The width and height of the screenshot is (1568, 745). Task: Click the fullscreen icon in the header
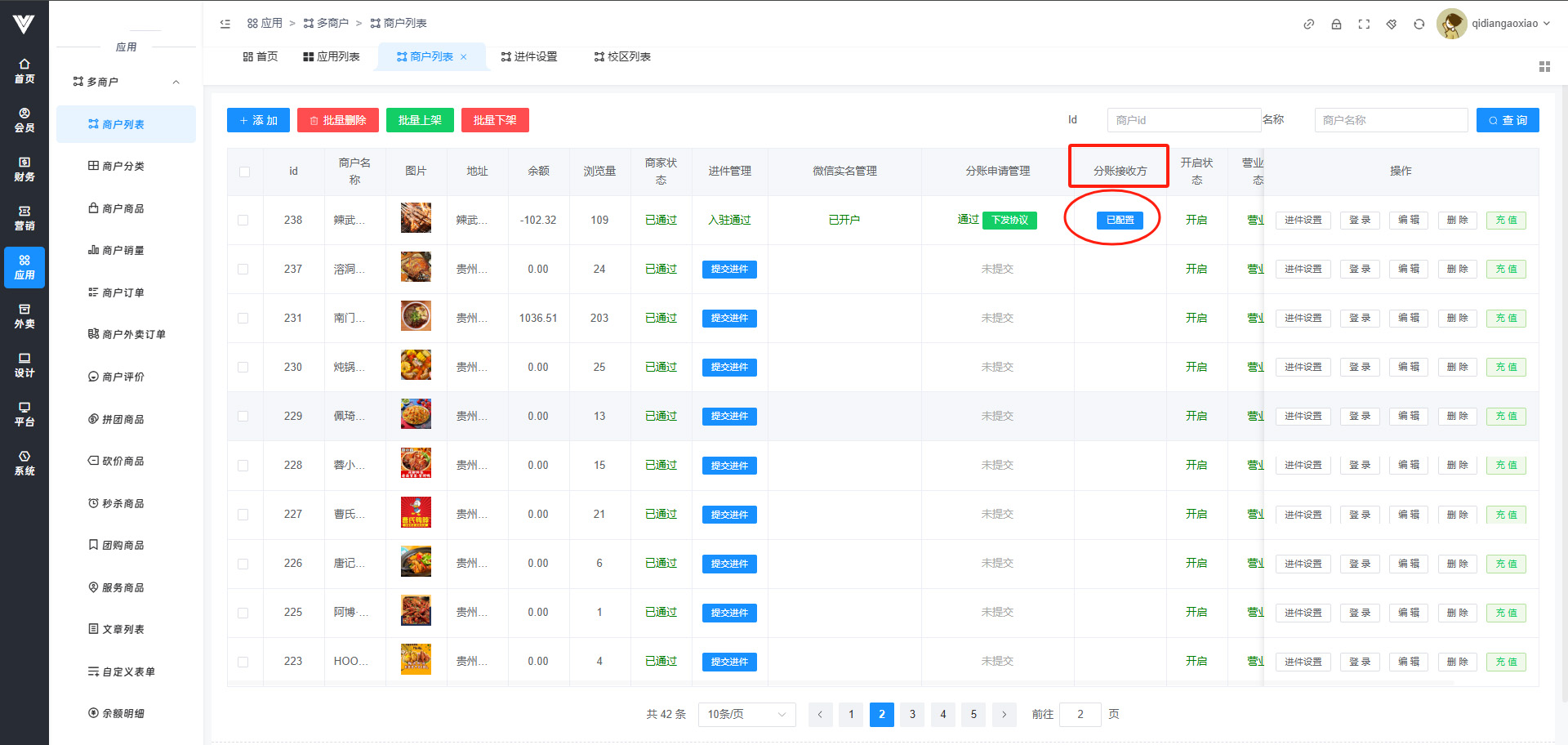(1364, 25)
